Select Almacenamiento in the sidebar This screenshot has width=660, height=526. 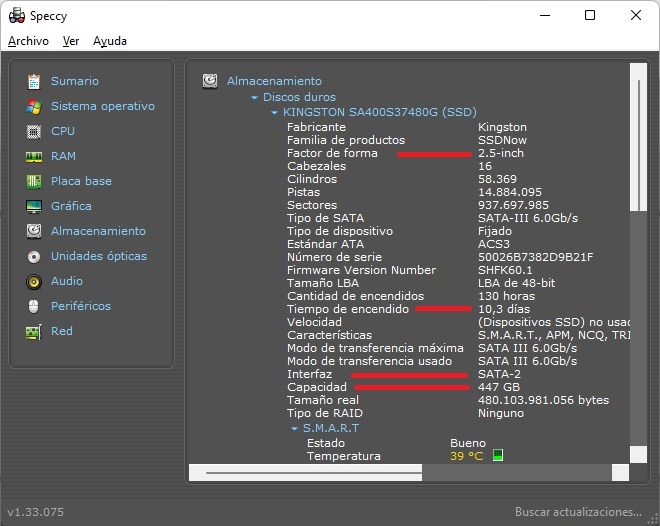pyautogui.click(x=98, y=231)
